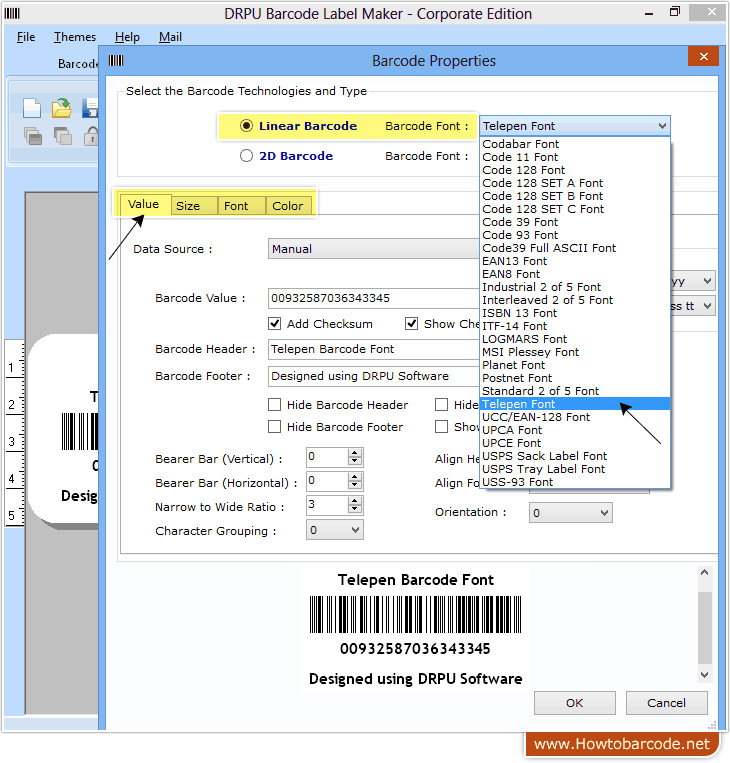The width and height of the screenshot is (730, 763).
Task: Tick the cut-off Hide checkbox right of Hide Barcode Header
Action: click(441, 404)
